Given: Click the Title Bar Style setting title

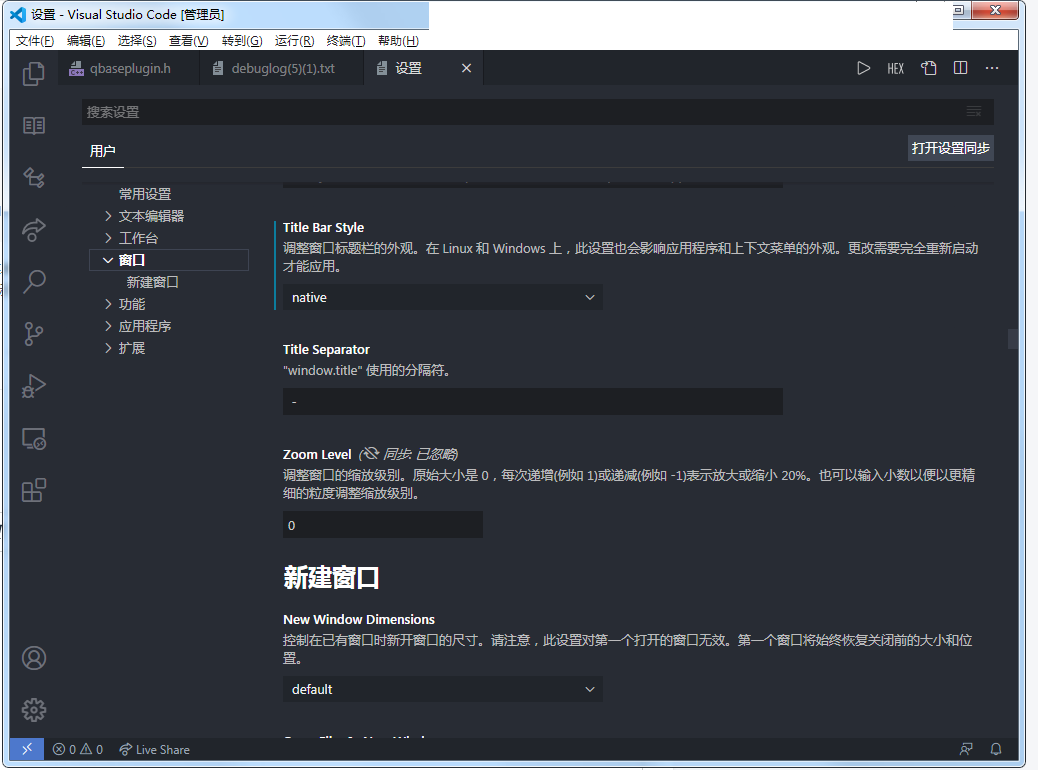Looking at the screenshot, I should [x=323, y=227].
